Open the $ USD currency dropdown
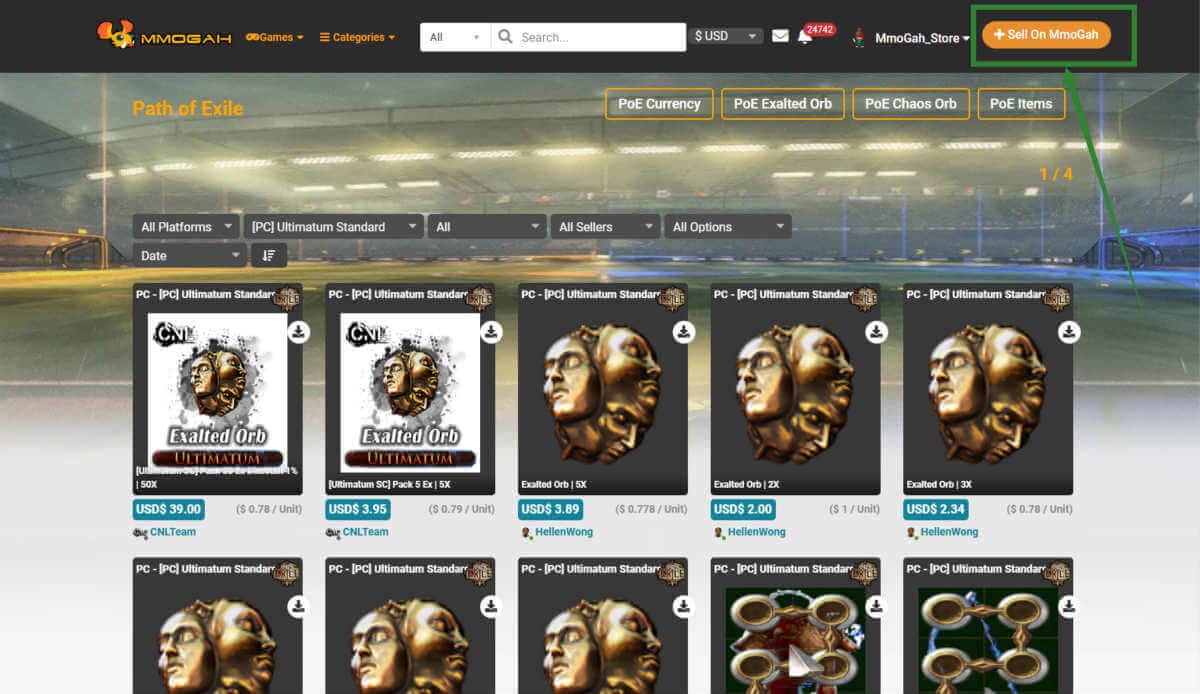The width and height of the screenshot is (1200, 694). pyautogui.click(x=727, y=36)
